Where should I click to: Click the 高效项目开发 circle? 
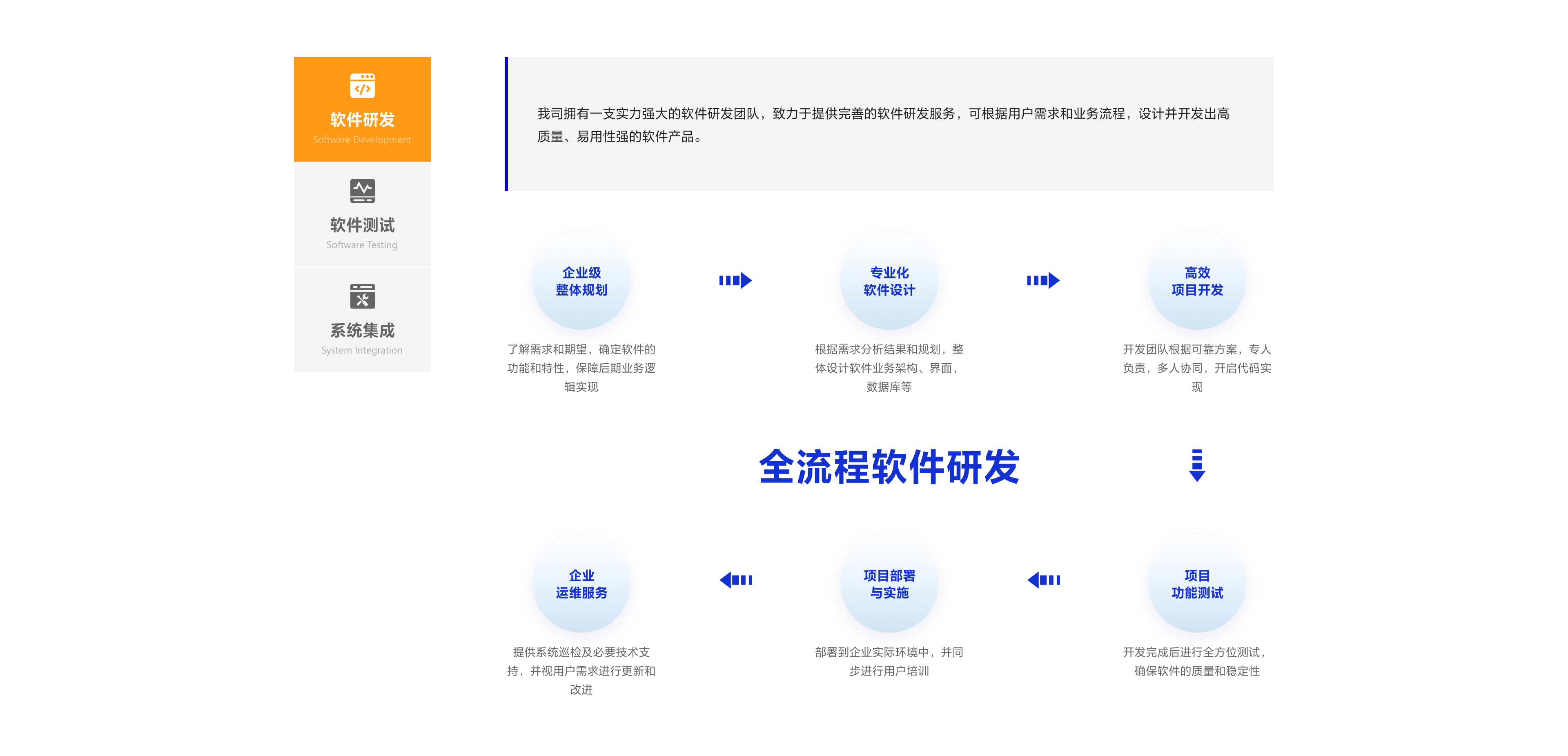(x=1197, y=281)
